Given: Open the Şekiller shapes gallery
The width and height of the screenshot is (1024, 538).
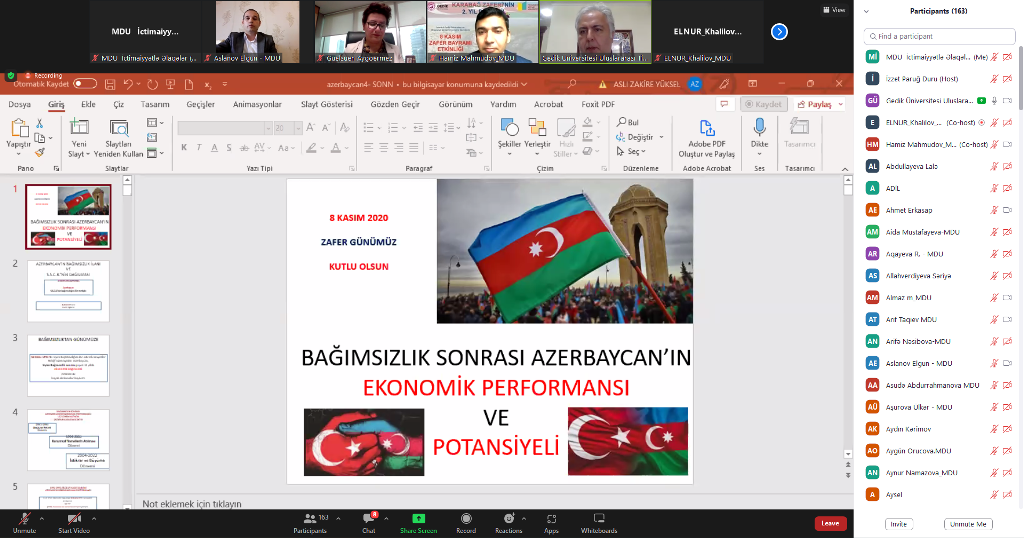Looking at the screenshot, I should (x=509, y=128).
